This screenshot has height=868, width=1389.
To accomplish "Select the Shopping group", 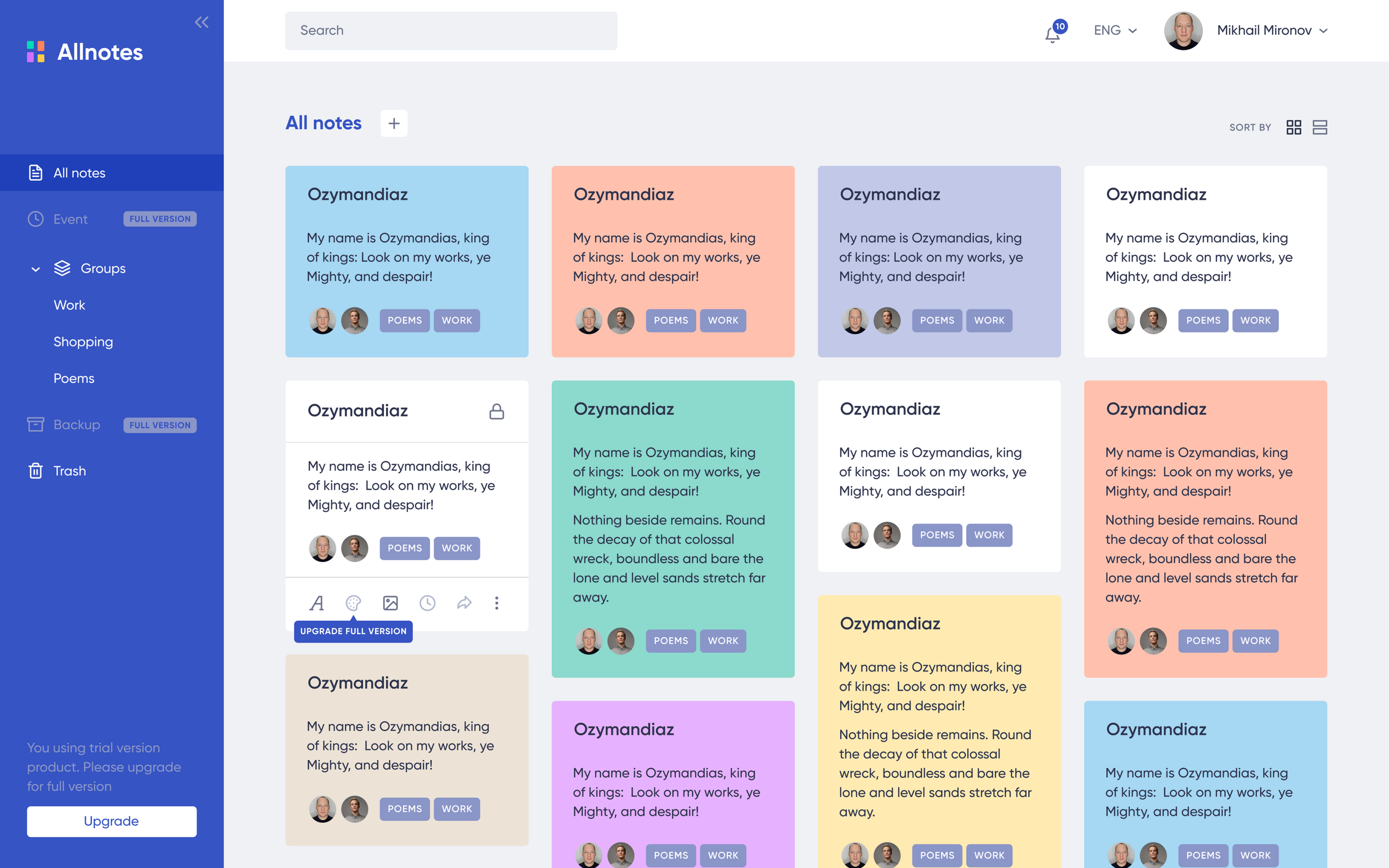I will [83, 342].
